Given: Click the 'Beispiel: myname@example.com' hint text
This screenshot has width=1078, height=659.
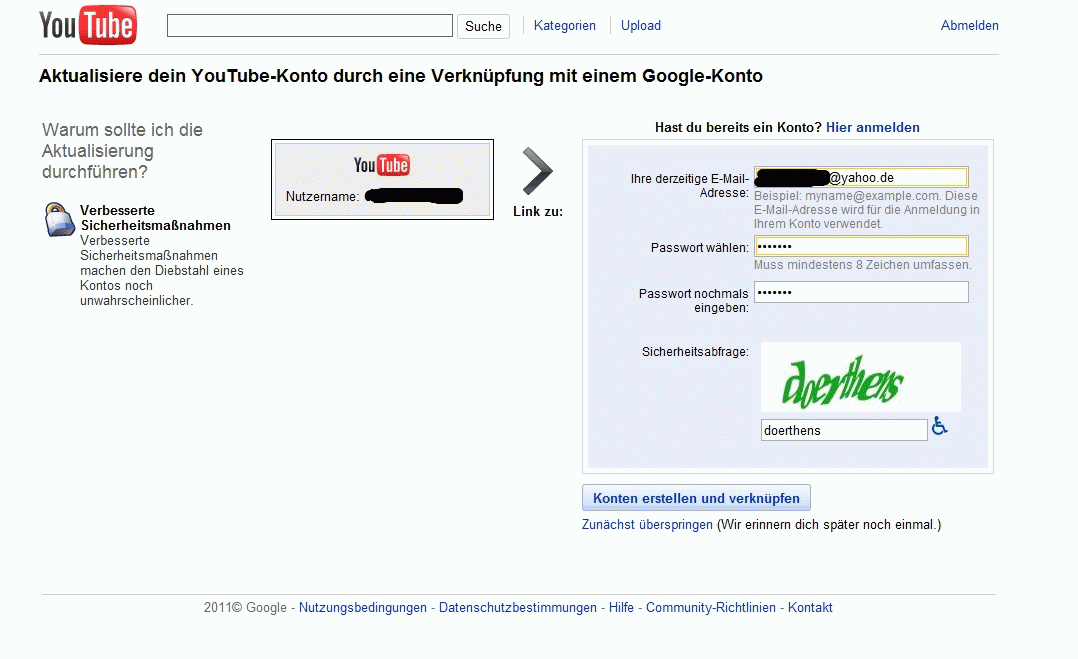Looking at the screenshot, I should [867, 210].
